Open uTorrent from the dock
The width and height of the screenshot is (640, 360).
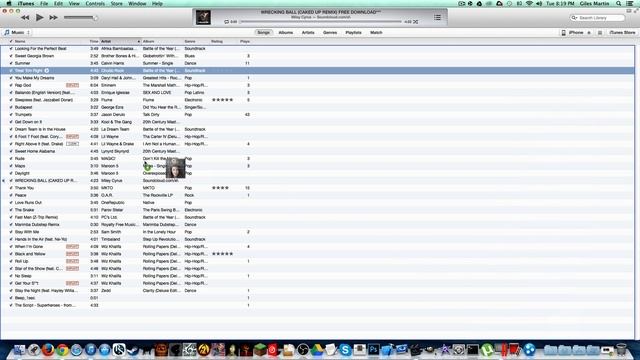(x=487, y=350)
